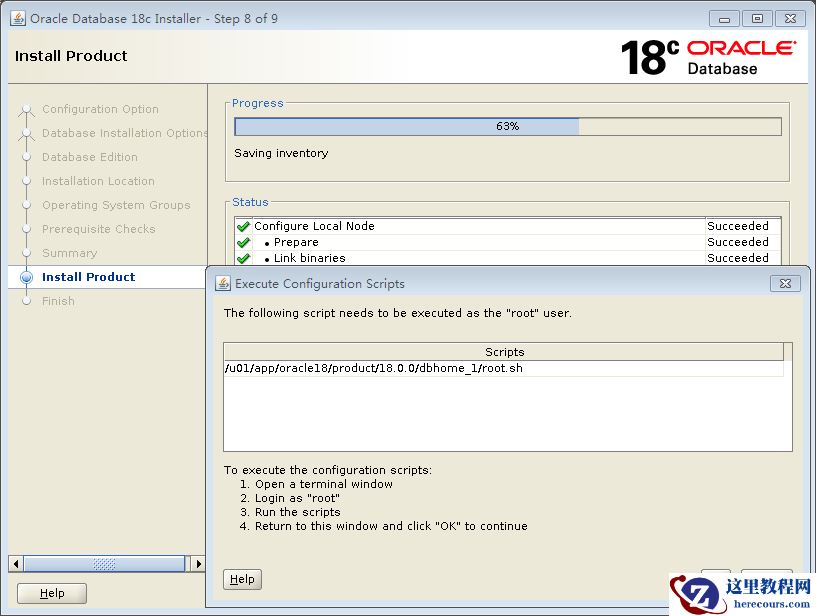Select the Database Edition step
The image size is (816, 616).
pyautogui.click(x=90, y=157)
